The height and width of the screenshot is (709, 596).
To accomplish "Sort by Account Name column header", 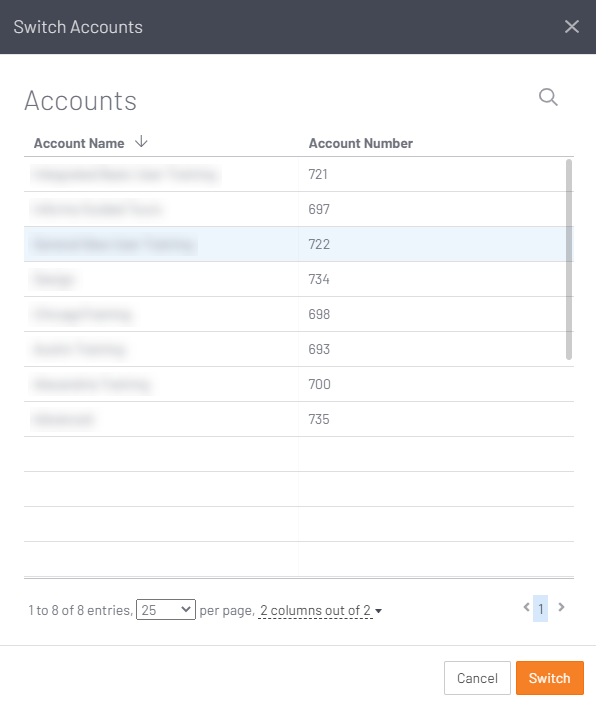I will (79, 143).
